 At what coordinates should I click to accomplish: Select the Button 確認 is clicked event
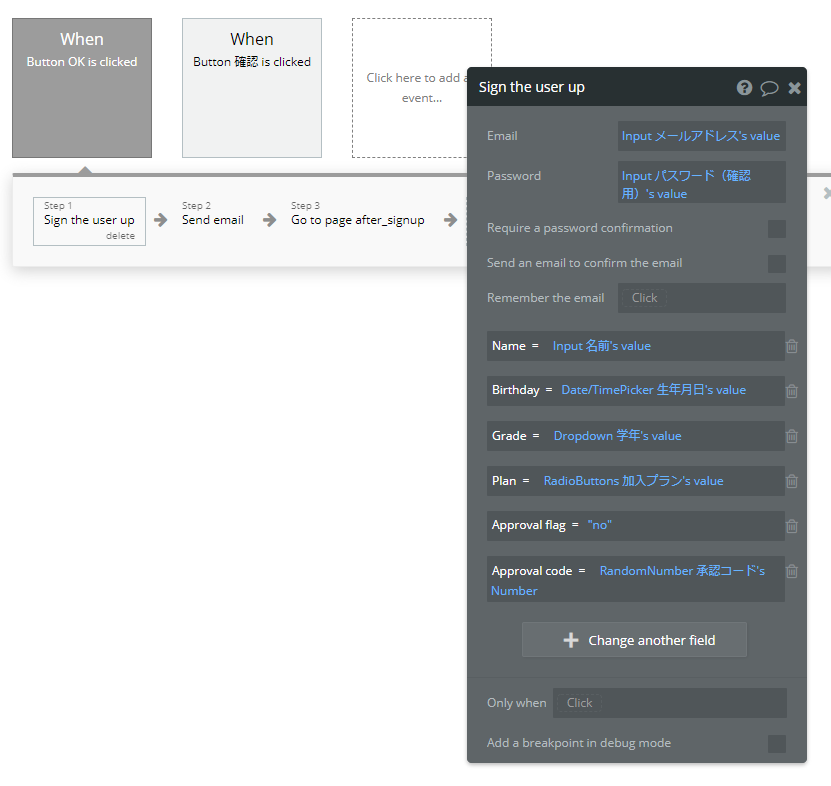coord(252,88)
